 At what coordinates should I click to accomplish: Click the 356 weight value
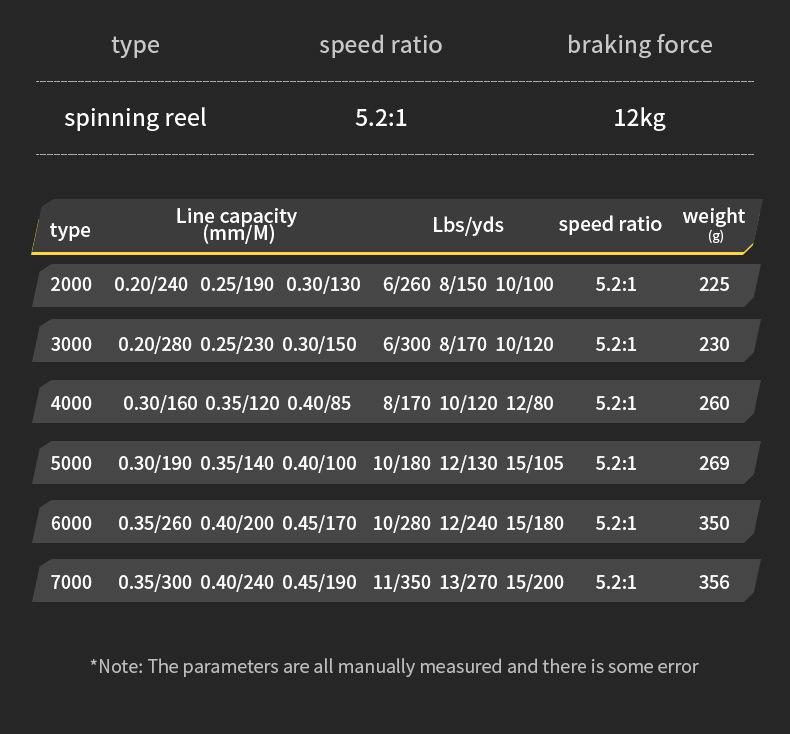click(x=714, y=583)
